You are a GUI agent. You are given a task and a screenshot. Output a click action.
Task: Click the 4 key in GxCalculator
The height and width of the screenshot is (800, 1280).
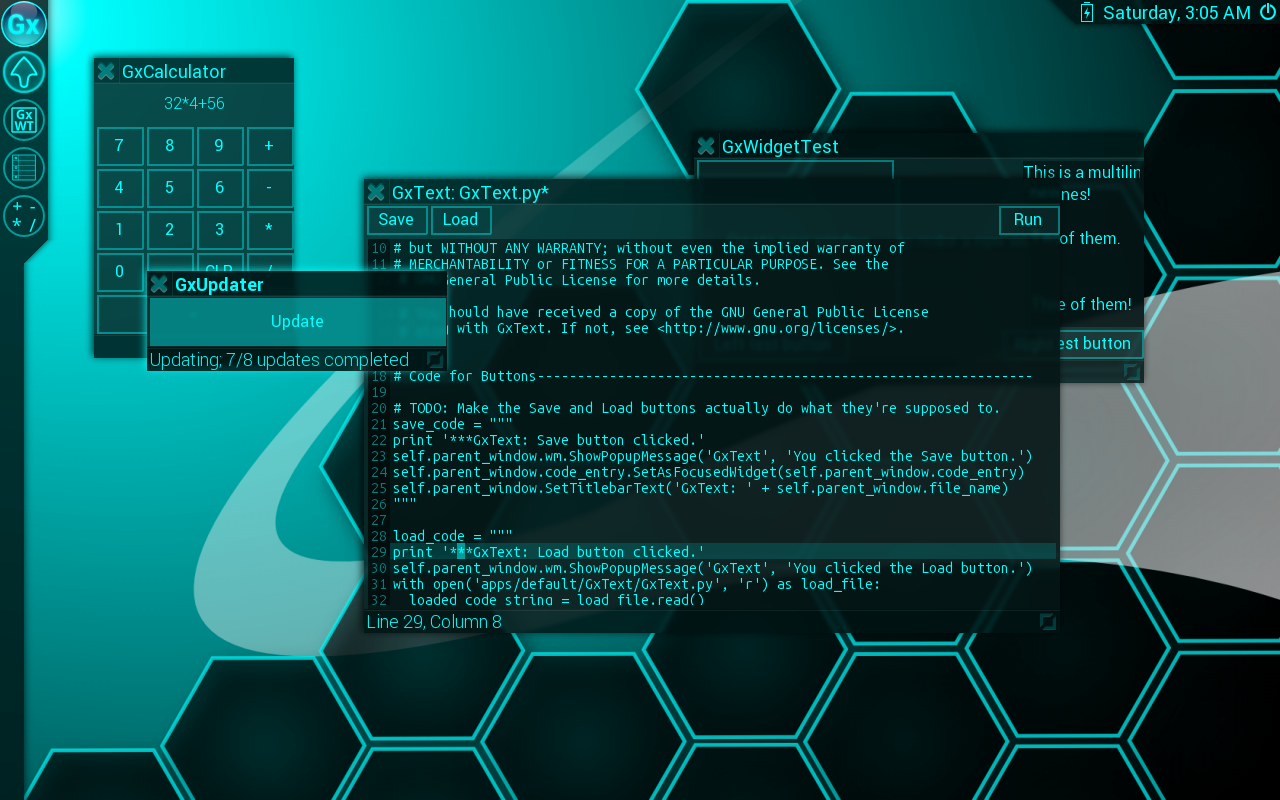tap(119, 188)
